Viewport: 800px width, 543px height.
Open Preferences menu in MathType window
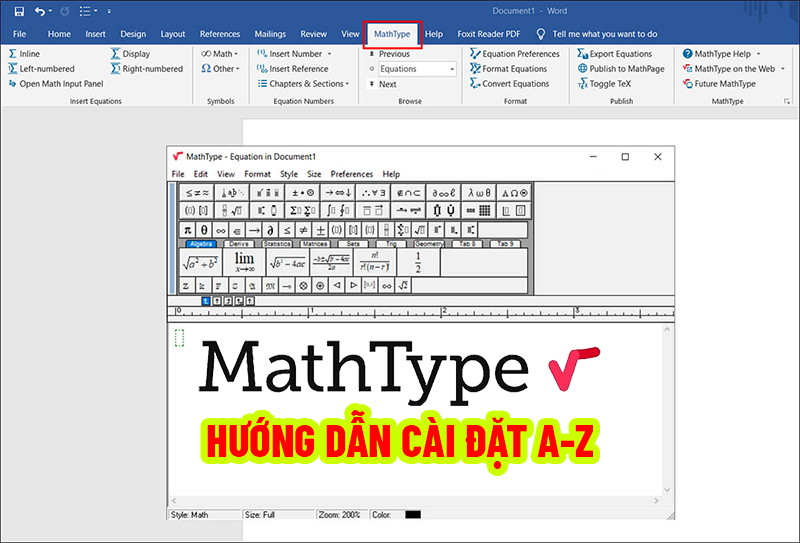click(352, 174)
